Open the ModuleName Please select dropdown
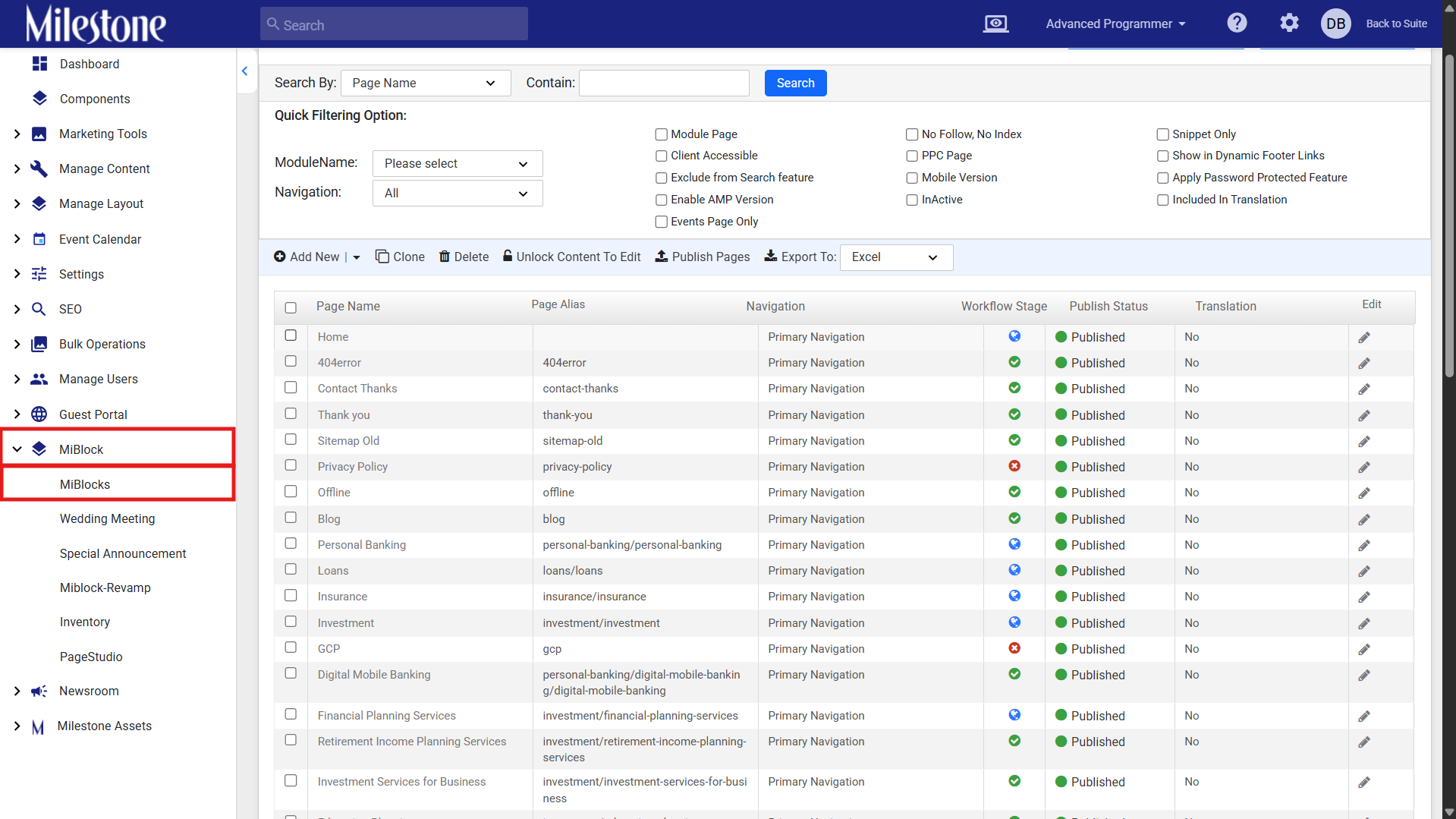This screenshot has height=819, width=1456. pos(458,163)
